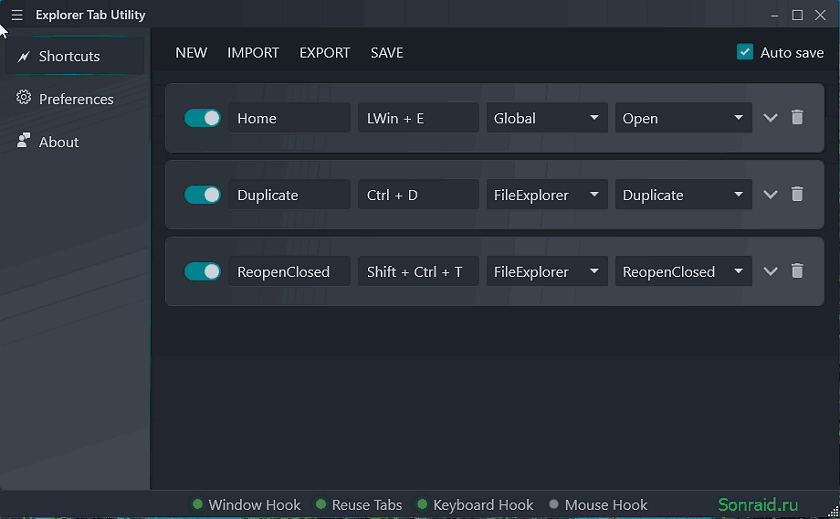Open ReopenClosed action dropdown

(x=684, y=271)
